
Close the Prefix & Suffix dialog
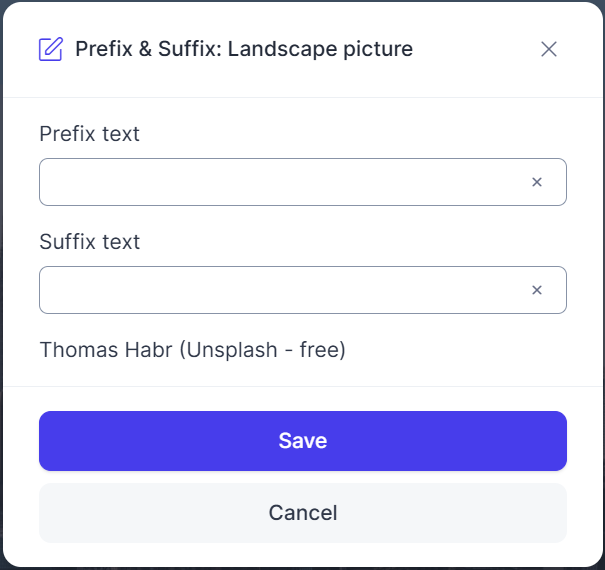tap(549, 49)
